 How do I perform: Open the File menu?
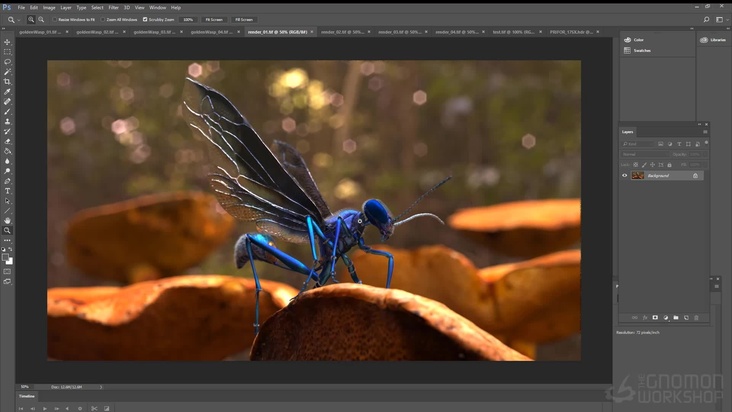(x=21, y=7)
